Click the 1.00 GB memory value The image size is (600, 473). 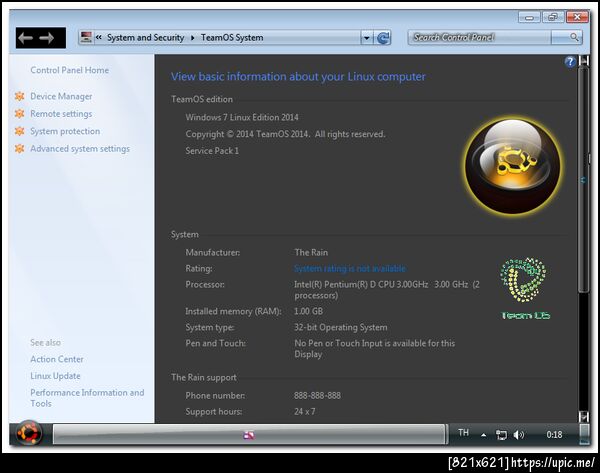tap(308, 311)
